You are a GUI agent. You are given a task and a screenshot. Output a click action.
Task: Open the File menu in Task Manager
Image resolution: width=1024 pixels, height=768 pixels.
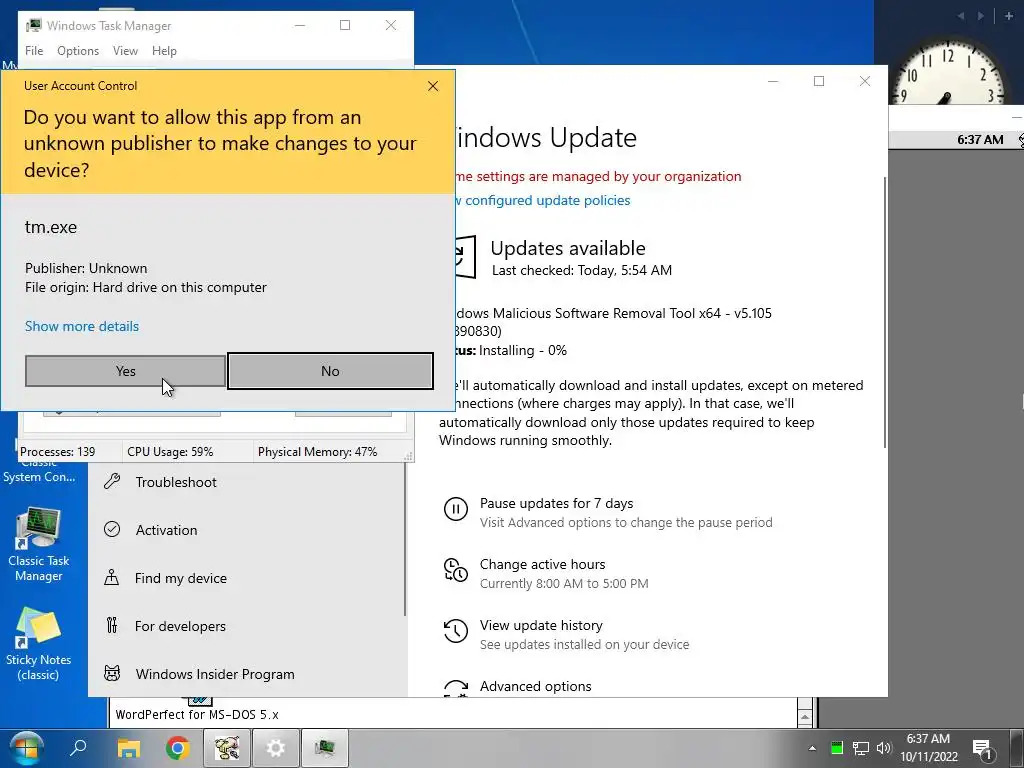pyautogui.click(x=34, y=51)
